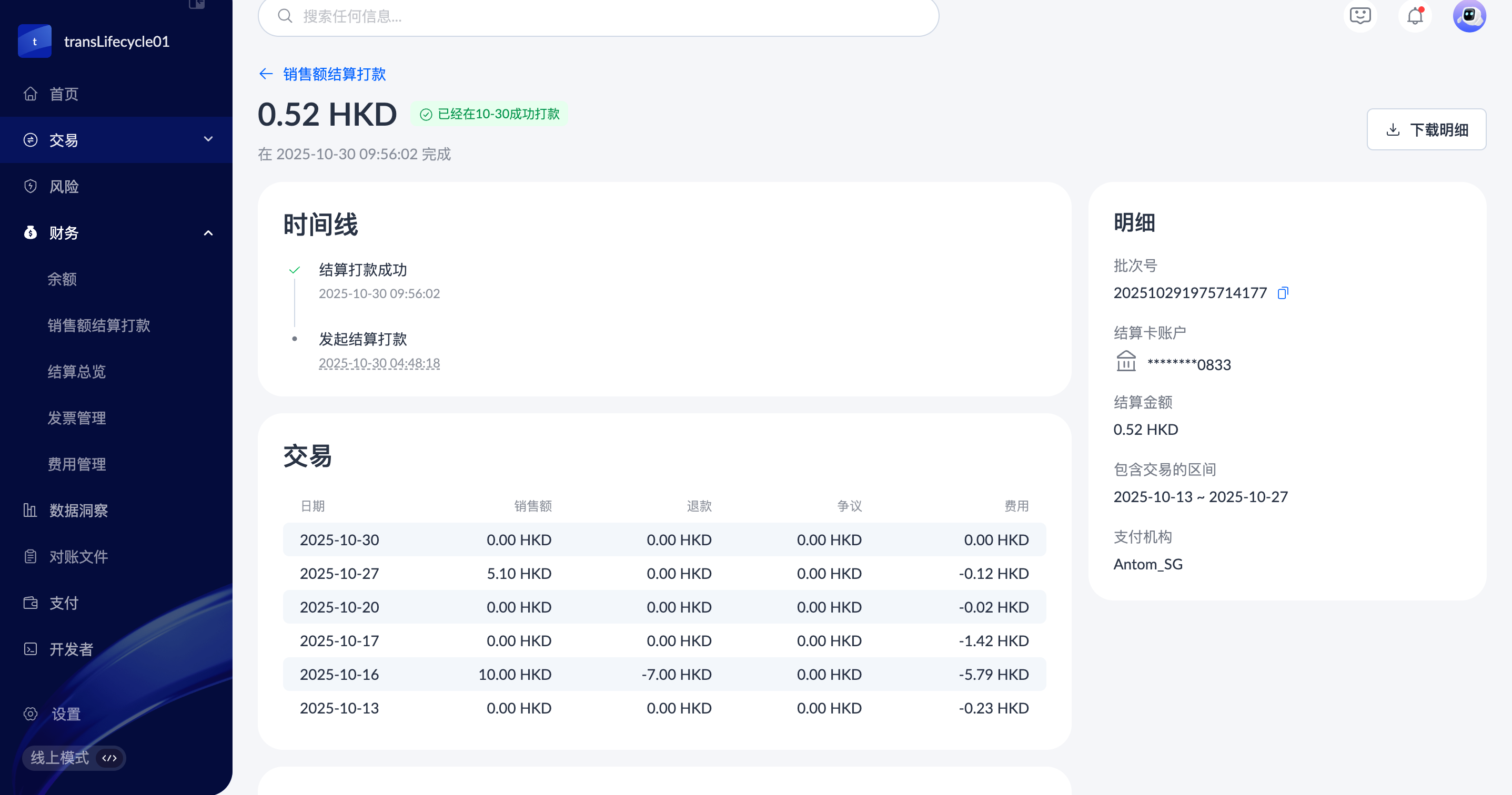Go to 余额 submenu item
The width and height of the screenshot is (1512, 795).
pyautogui.click(x=62, y=279)
